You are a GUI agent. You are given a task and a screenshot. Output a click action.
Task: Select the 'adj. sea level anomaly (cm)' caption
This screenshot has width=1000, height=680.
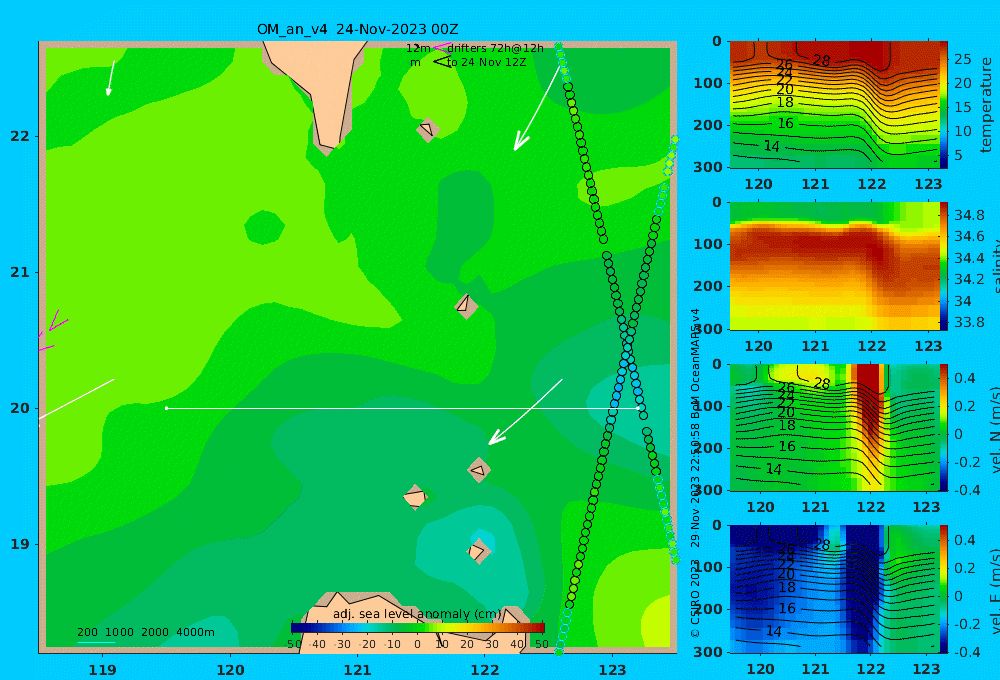pyautogui.click(x=417, y=614)
